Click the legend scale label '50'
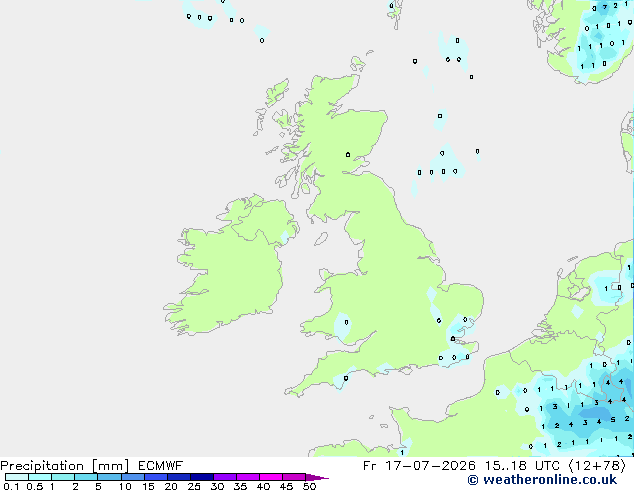 [309, 486]
